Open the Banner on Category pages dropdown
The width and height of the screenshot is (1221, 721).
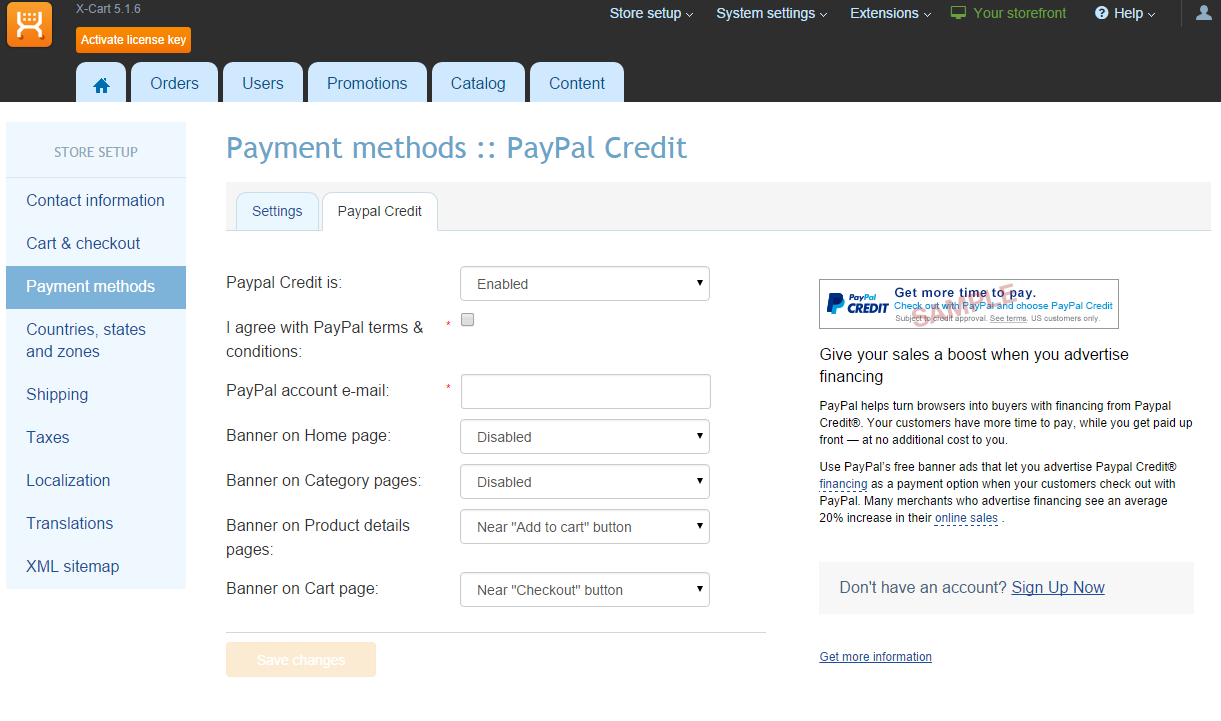point(585,482)
